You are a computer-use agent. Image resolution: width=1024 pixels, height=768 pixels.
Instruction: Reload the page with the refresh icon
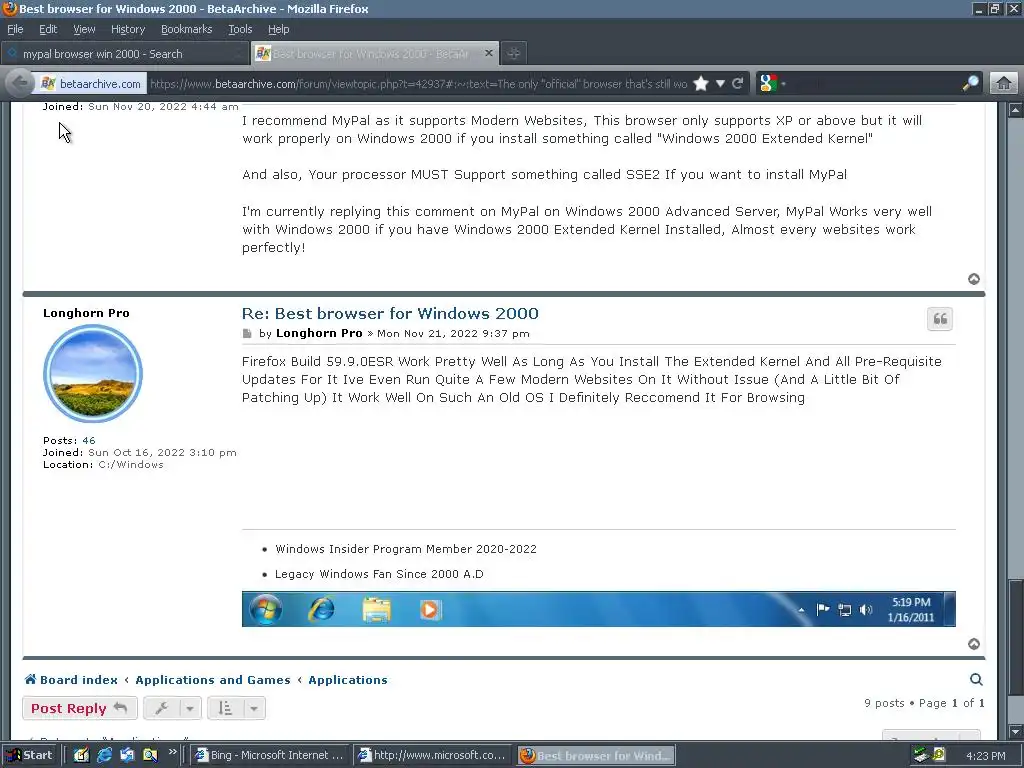[738, 84]
